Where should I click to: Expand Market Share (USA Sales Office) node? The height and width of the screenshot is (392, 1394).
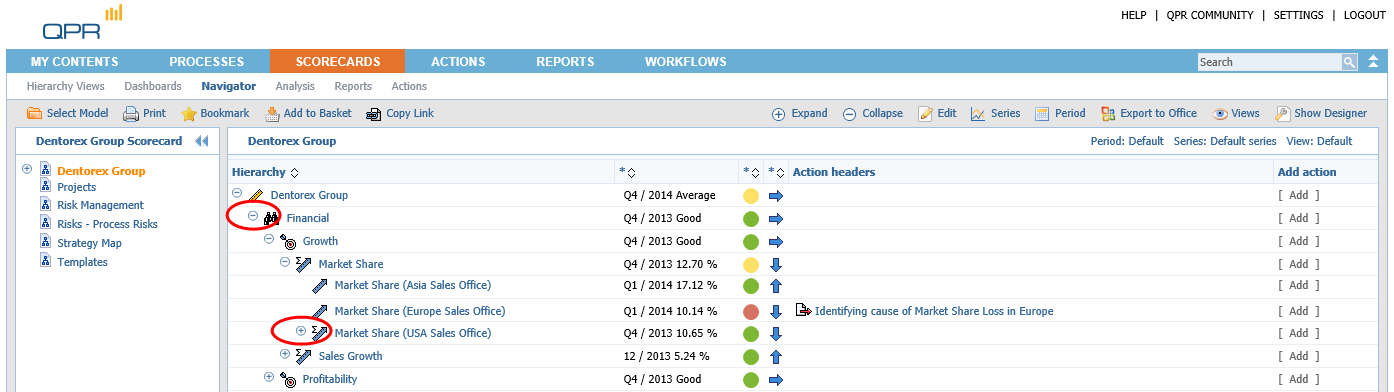[x=301, y=331]
